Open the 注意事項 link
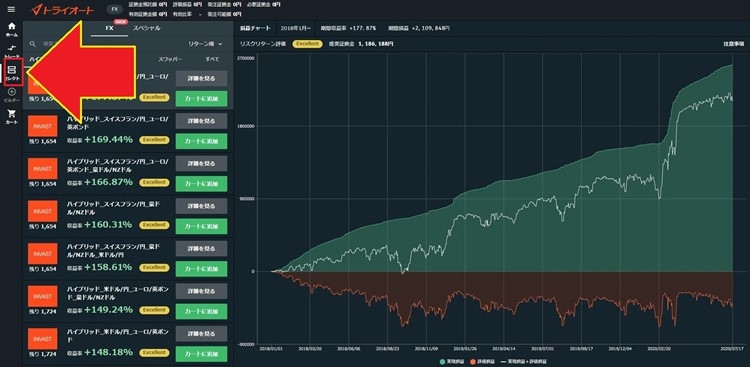The width and height of the screenshot is (750, 367). tap(733, 44)
